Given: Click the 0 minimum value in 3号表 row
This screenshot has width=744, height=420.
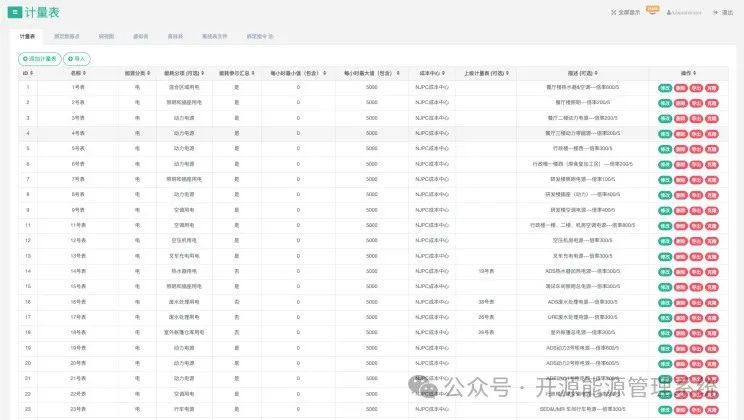Looking at the screenshot, I should point(298,118).
